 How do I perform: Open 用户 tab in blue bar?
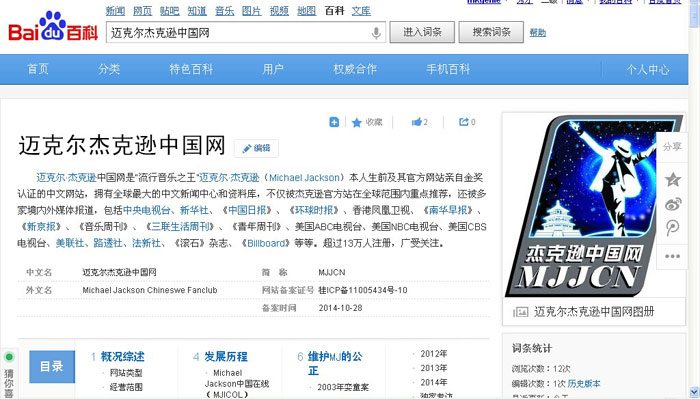coord(273,69)
